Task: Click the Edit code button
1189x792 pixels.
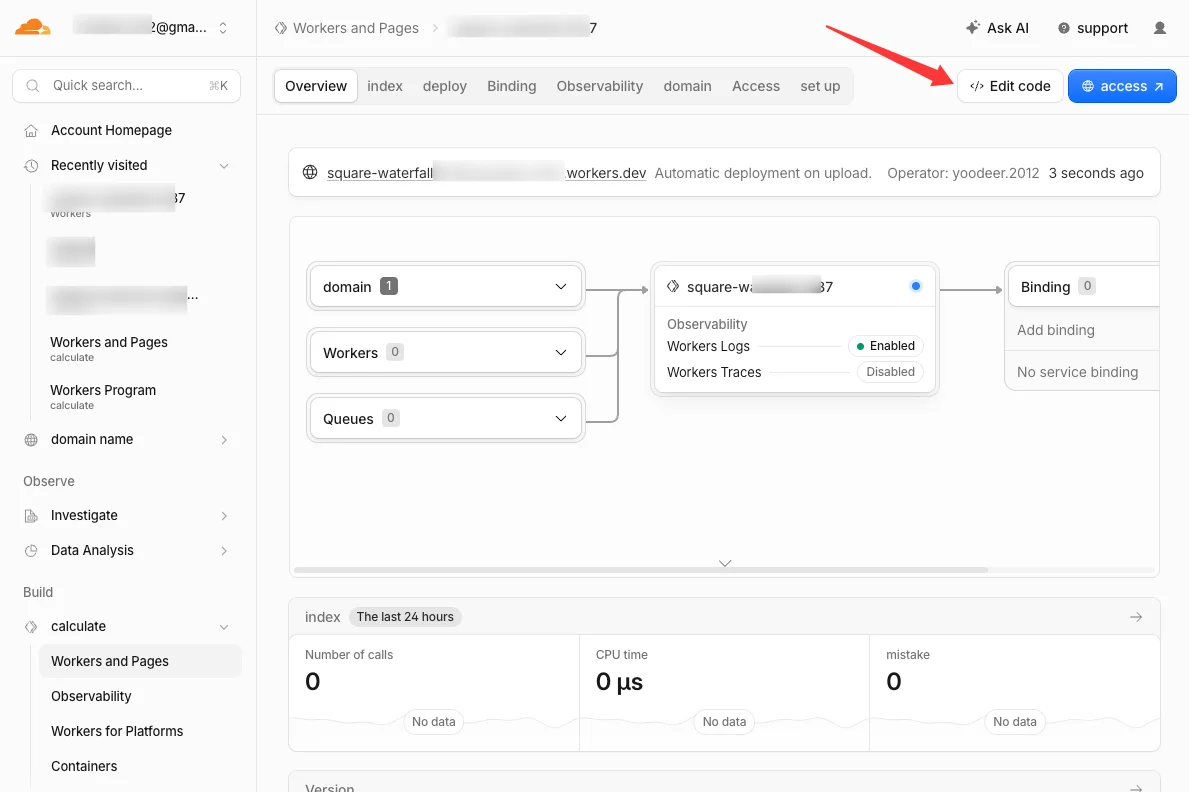Action: point(1010,86)
